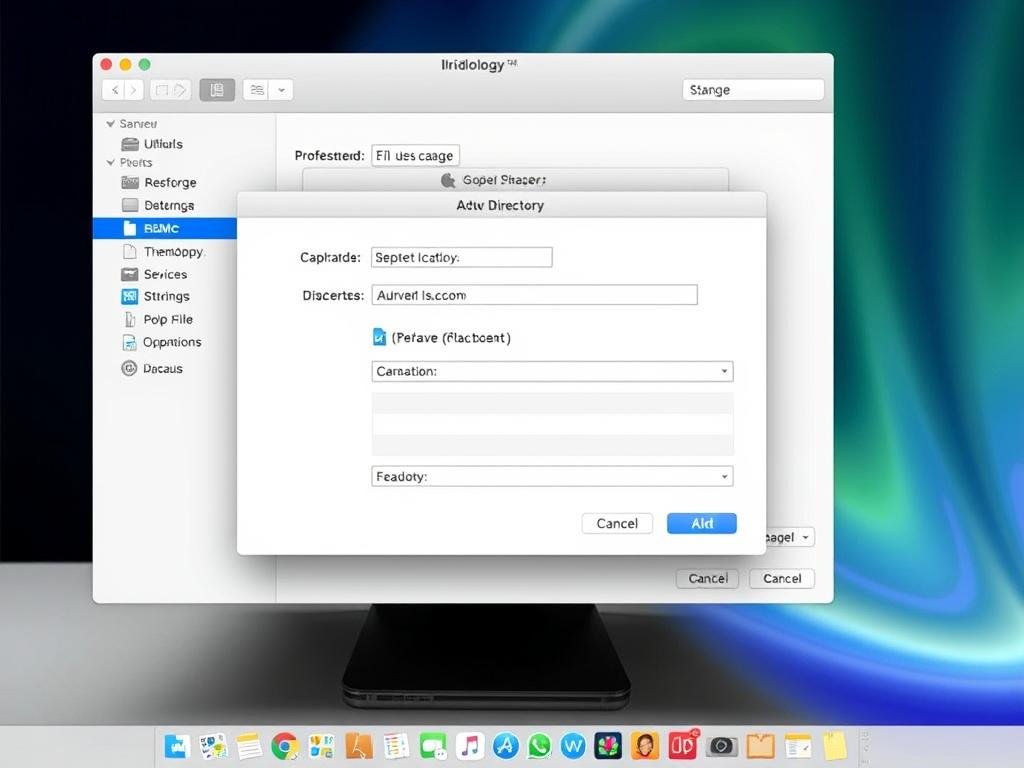Launch the App Store from the dock
This screenshot has height=768, width=1024.
click(x=506, y=745)
